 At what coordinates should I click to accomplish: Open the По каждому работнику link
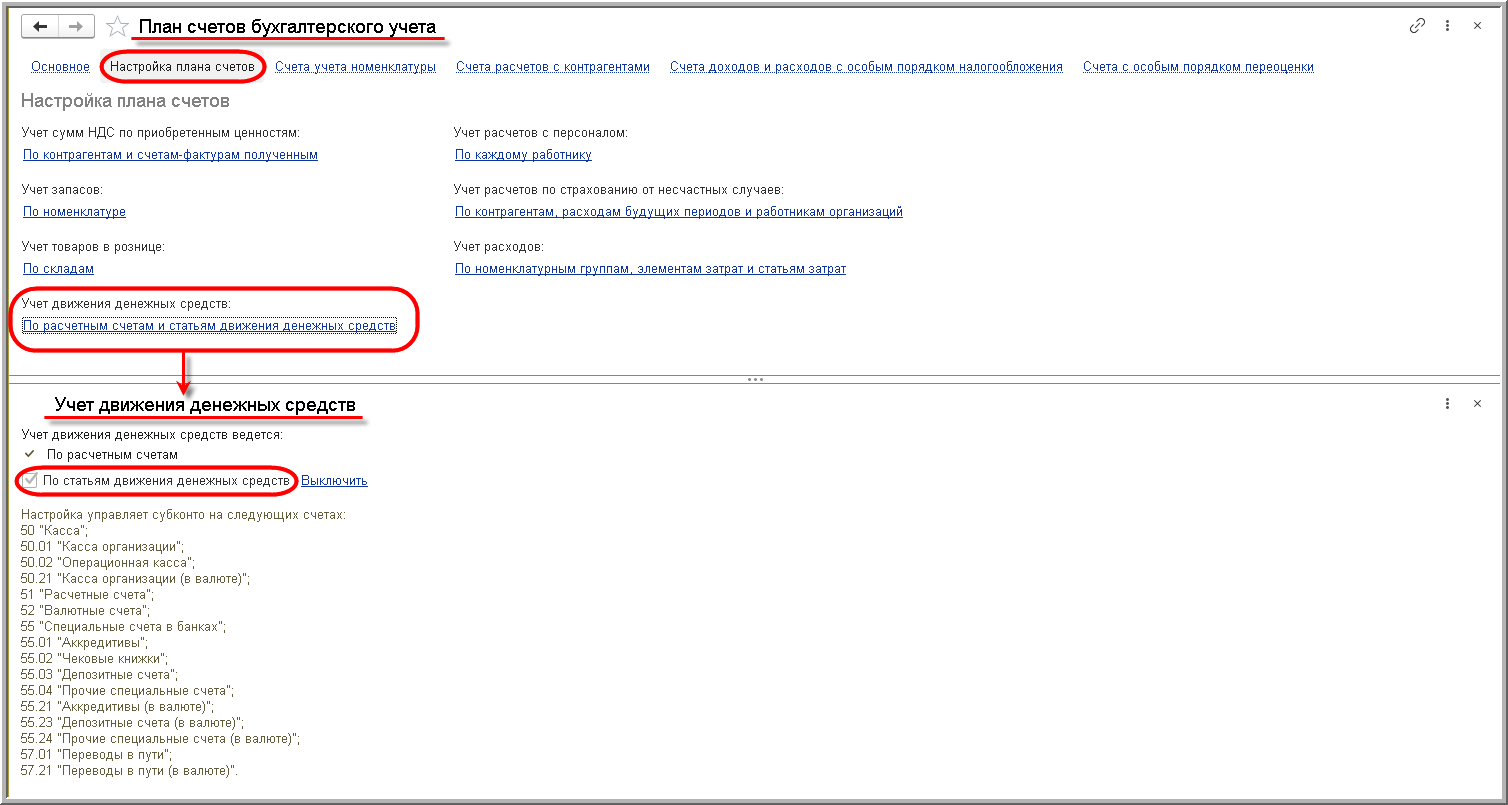pyautogui.click(x=523, y=155)
